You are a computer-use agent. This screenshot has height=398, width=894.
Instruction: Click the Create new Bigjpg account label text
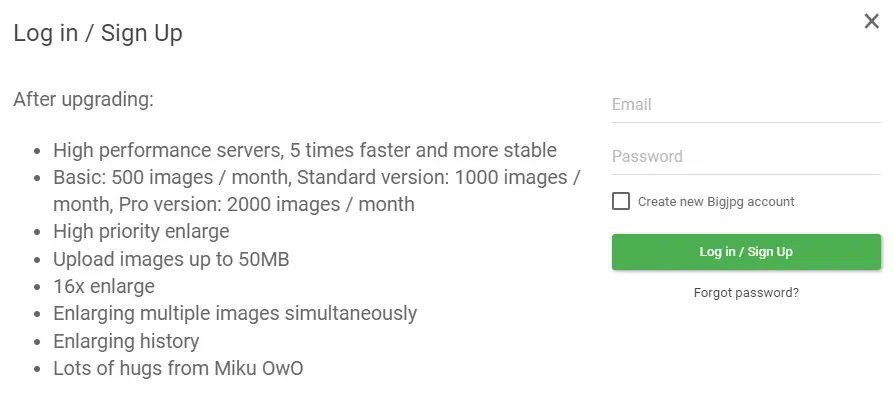pyautogui.click(x=716, y=202)
